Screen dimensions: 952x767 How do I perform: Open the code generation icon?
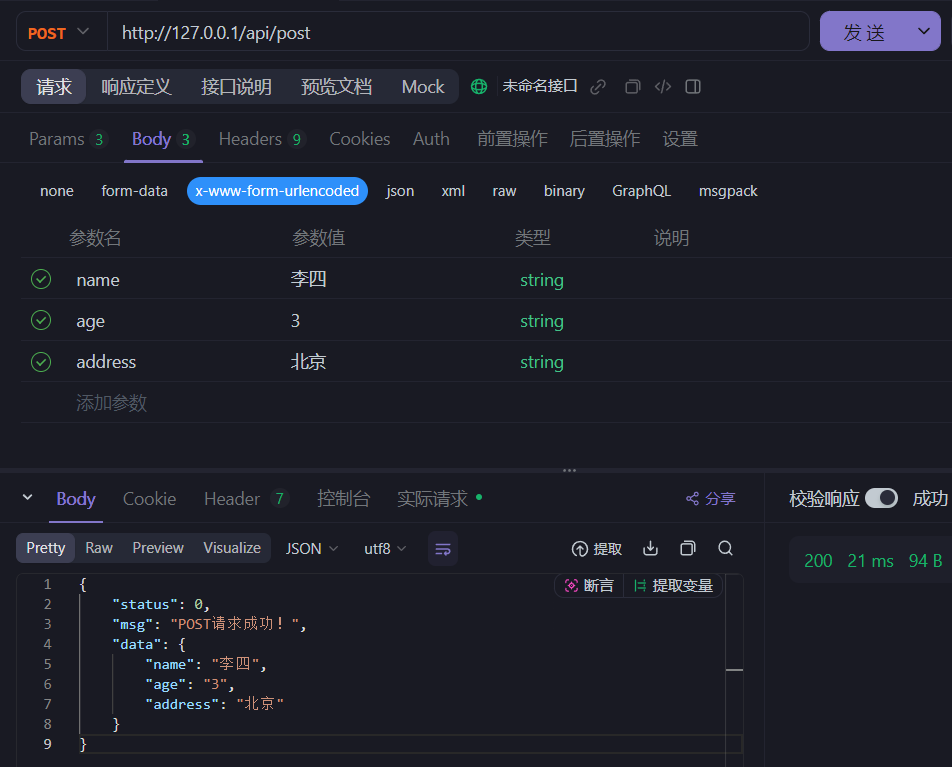pos(663,87)
